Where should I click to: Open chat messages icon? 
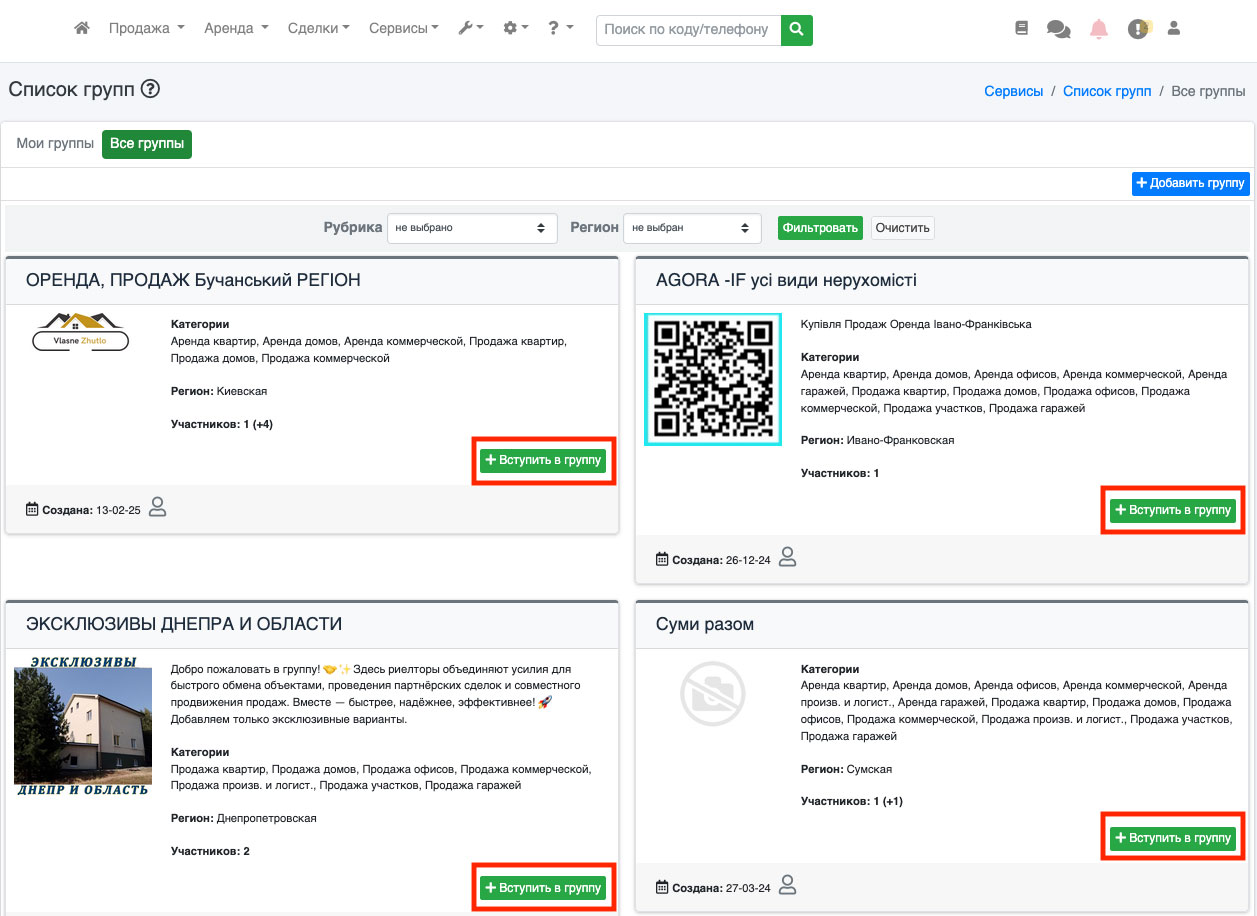(x=1058, y=29)
